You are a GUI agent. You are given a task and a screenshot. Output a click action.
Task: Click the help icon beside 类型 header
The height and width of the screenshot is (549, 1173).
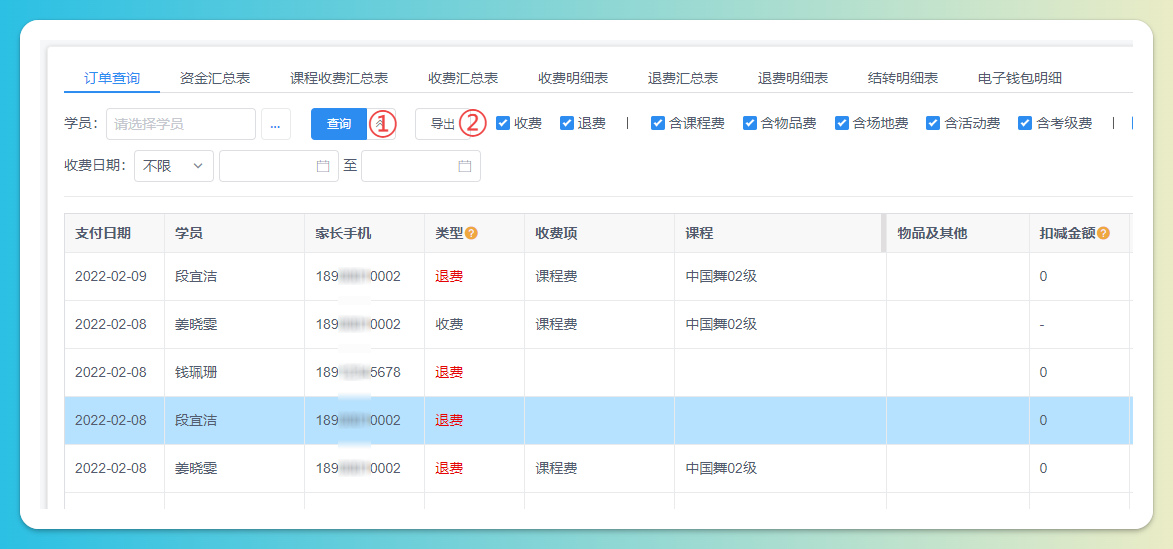(471, 233)
